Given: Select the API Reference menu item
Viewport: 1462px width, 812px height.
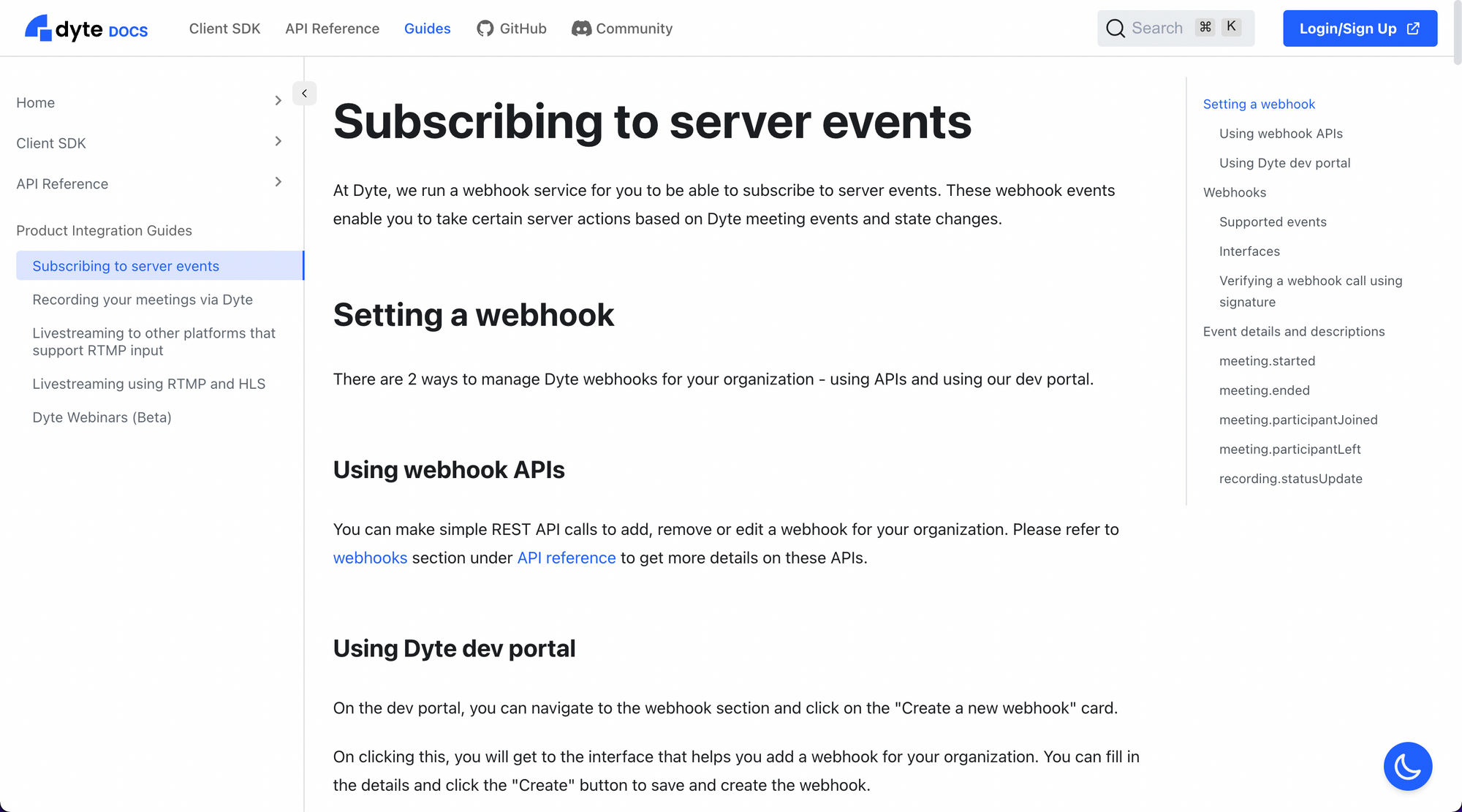Looking at the screenshot, I should click(62, 184).
